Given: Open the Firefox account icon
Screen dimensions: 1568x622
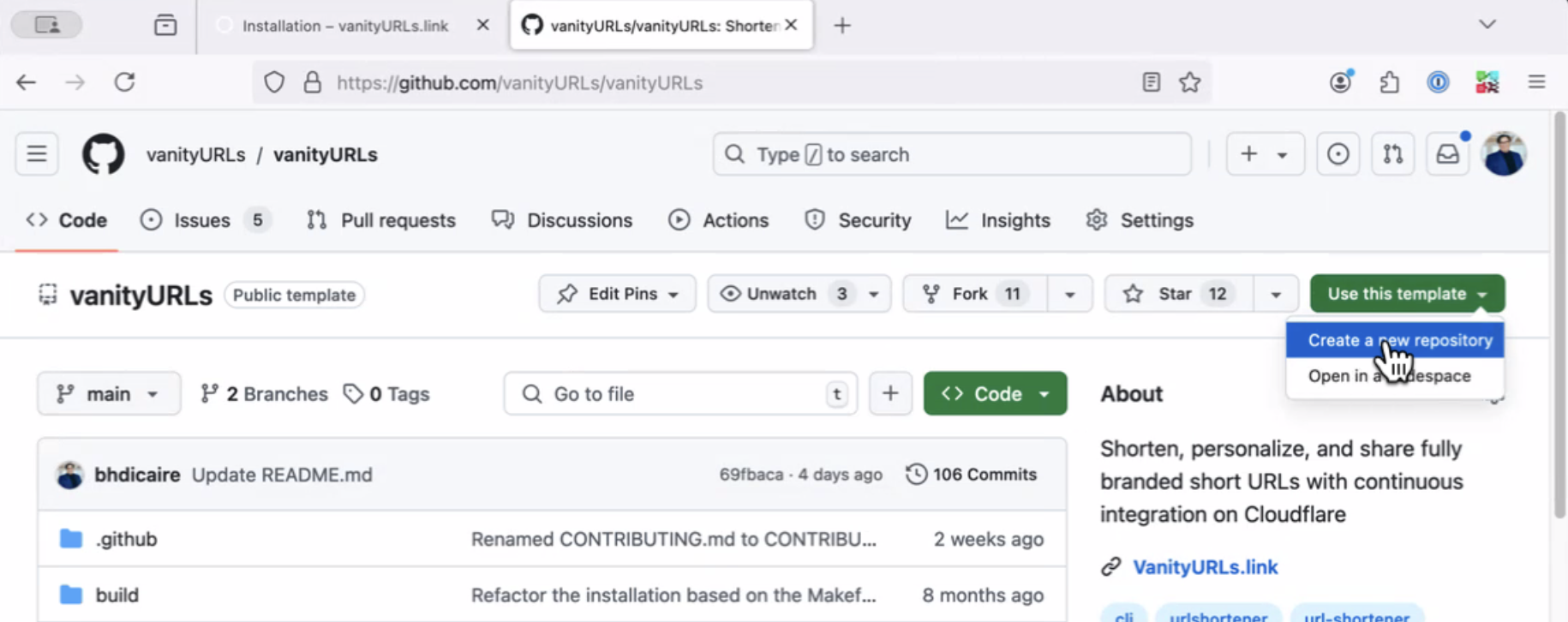Looking at the screenshot, I should tap(1341, 82).
